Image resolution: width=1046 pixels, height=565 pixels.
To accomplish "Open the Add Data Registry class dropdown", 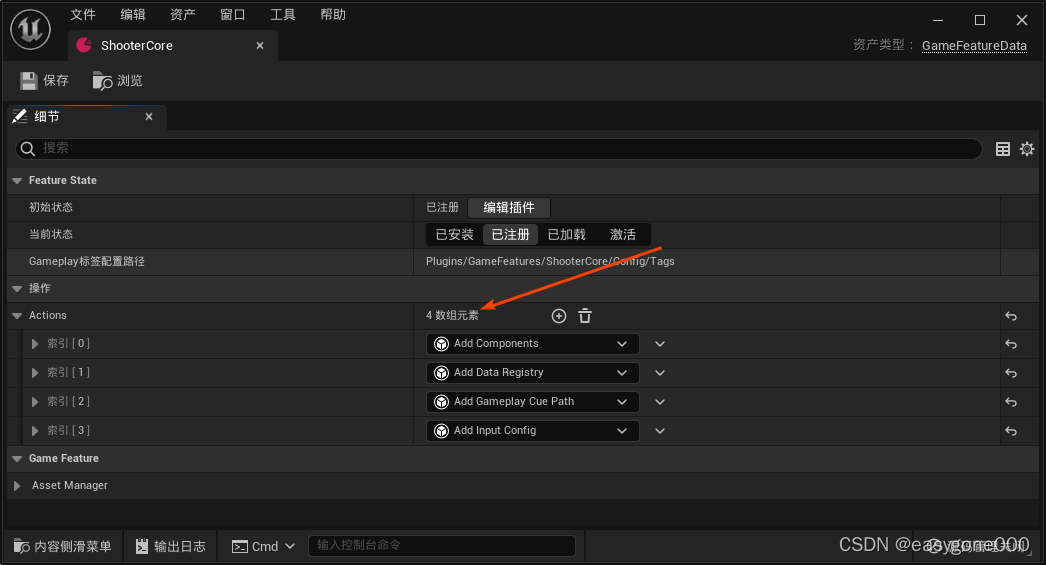I will (532, 373).
